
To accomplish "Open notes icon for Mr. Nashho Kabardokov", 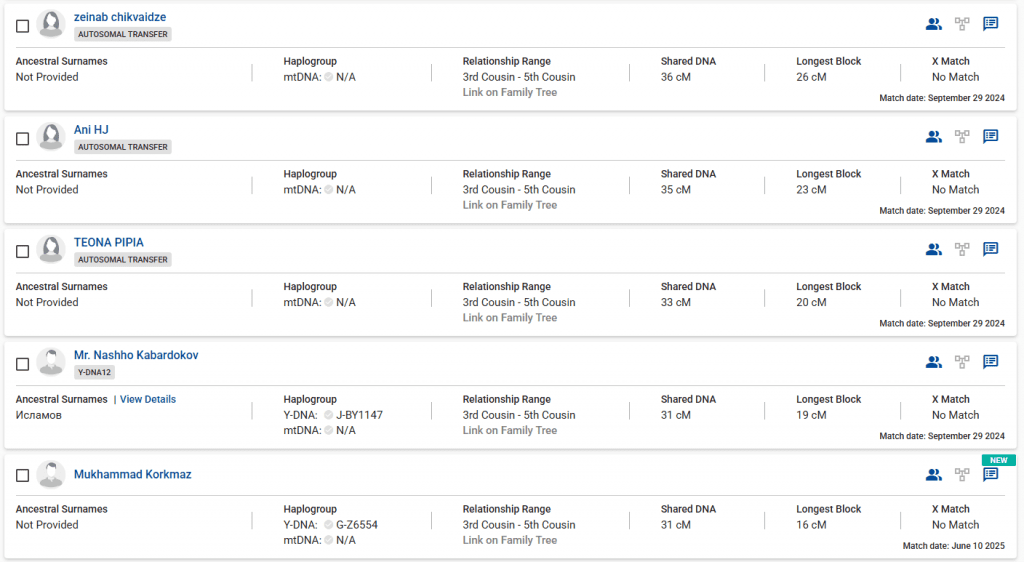I will 990,362.
